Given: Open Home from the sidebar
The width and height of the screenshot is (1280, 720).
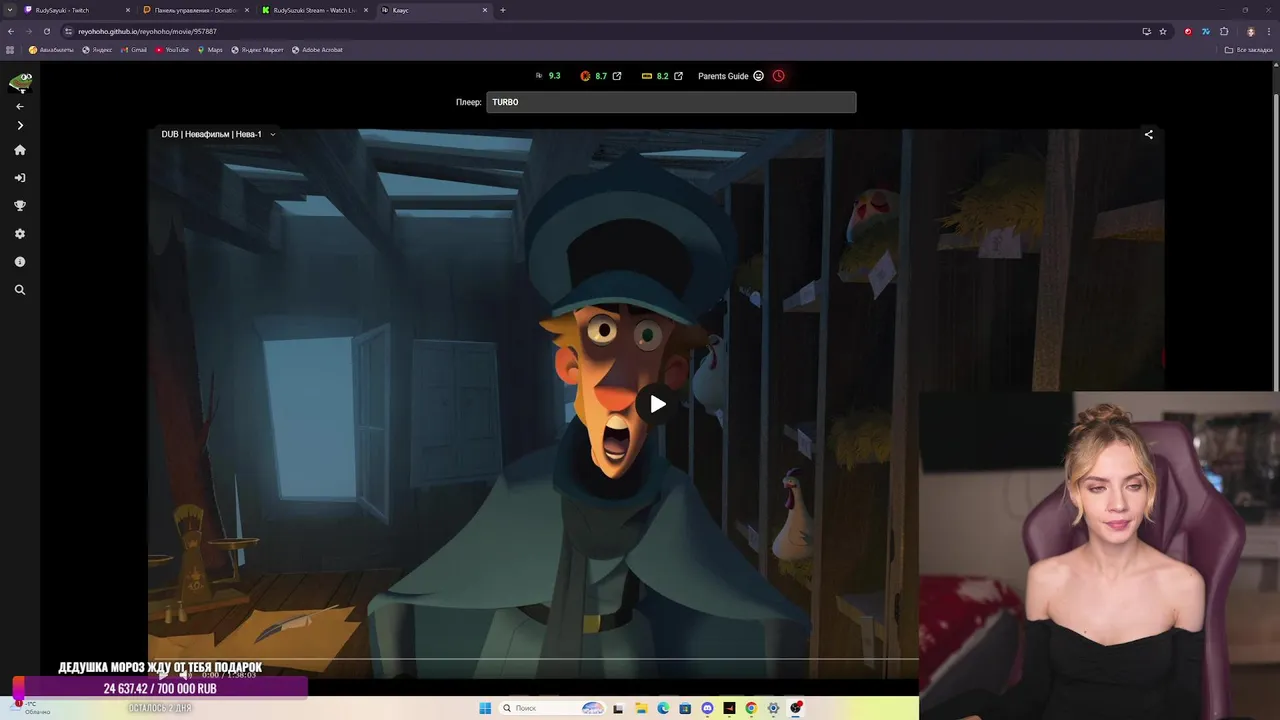Looking at the screenshot, I should tap(19, 150).
